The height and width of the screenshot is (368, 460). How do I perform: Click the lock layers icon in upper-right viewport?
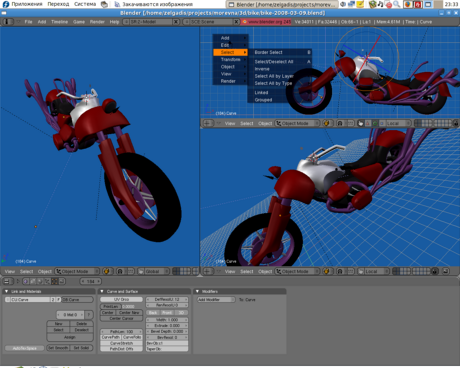(x=456, y=123)
